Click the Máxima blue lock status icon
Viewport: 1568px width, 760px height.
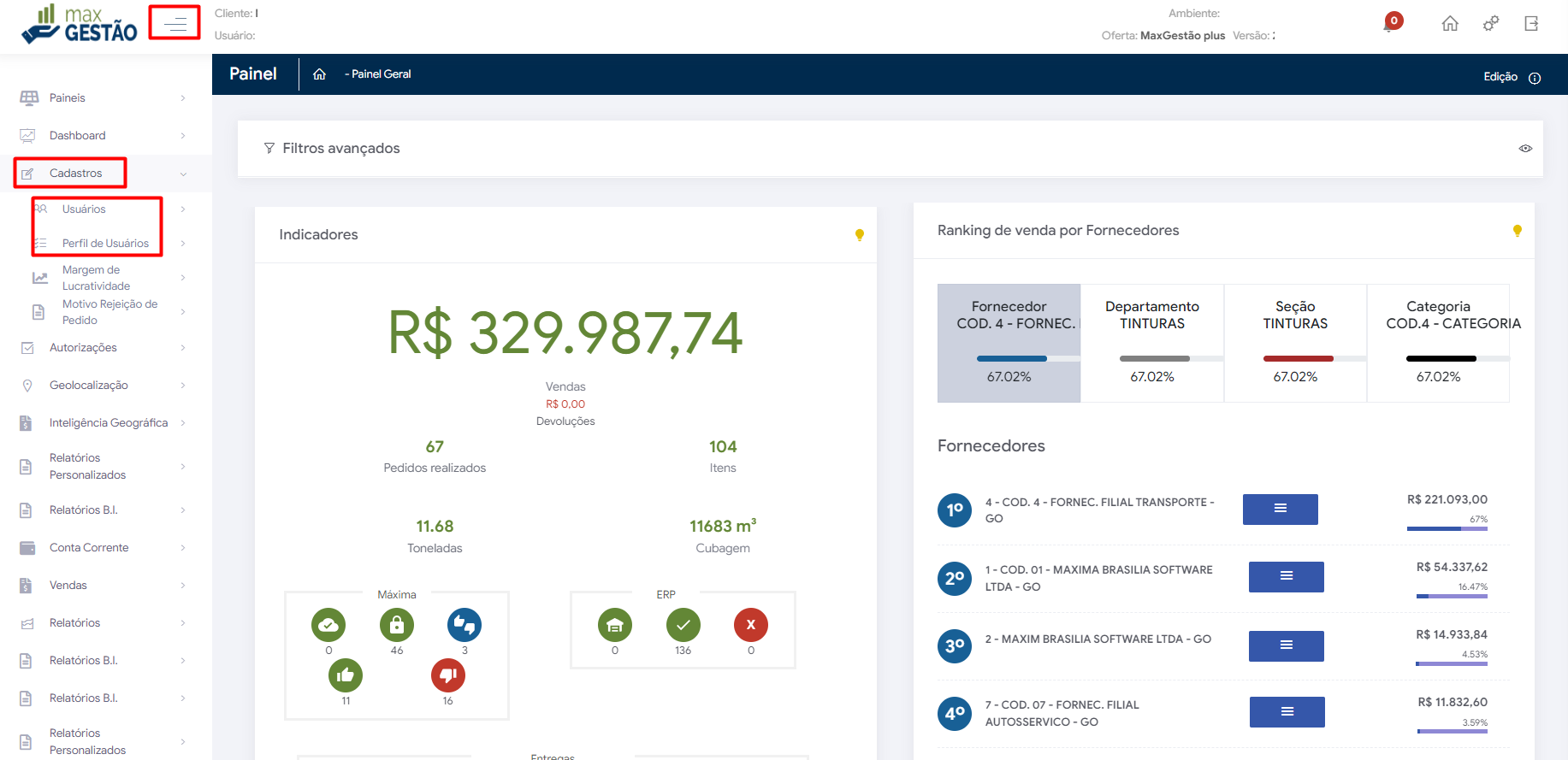[396, 625]
